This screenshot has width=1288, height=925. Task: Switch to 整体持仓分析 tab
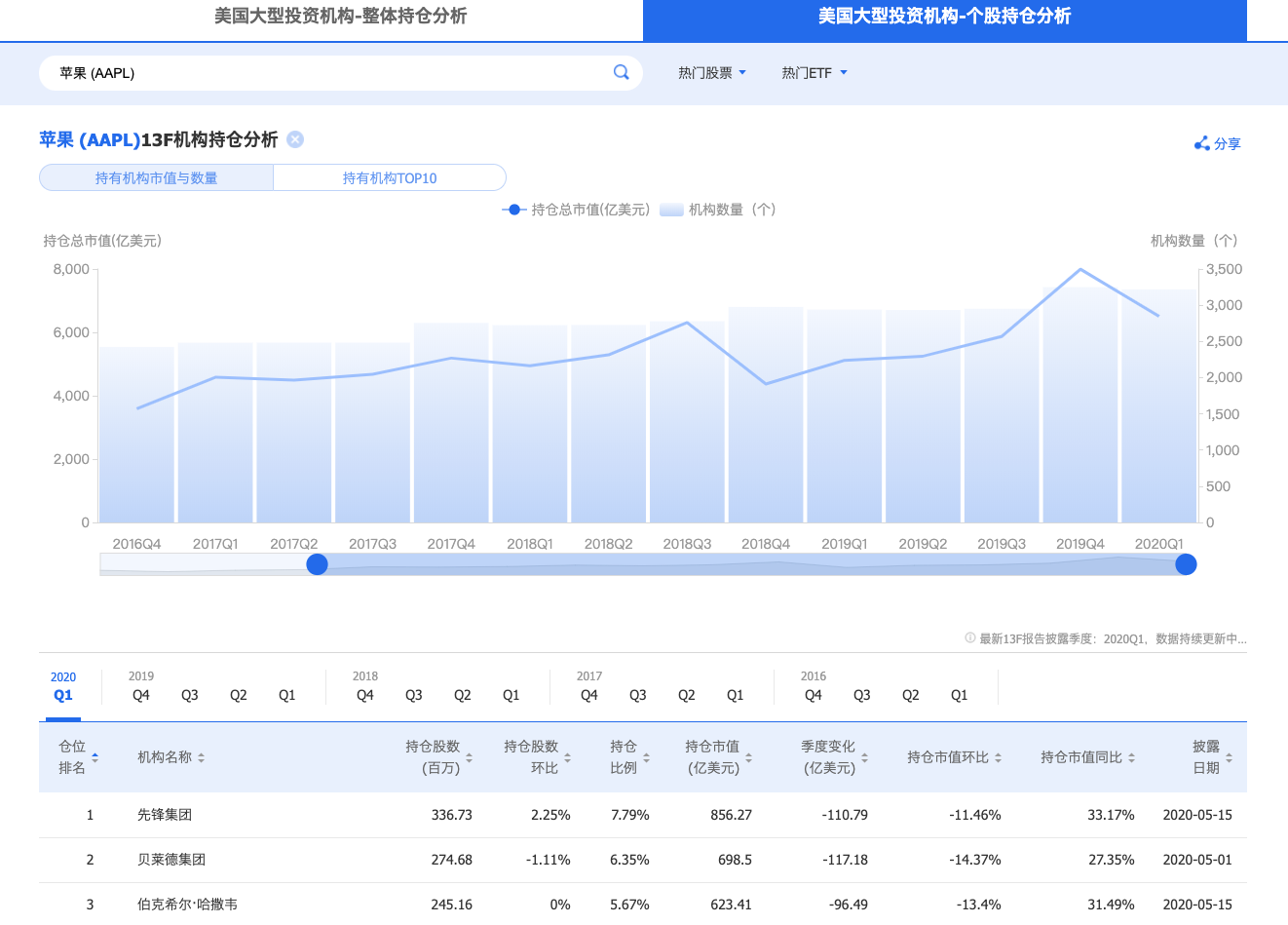[340, 17]
